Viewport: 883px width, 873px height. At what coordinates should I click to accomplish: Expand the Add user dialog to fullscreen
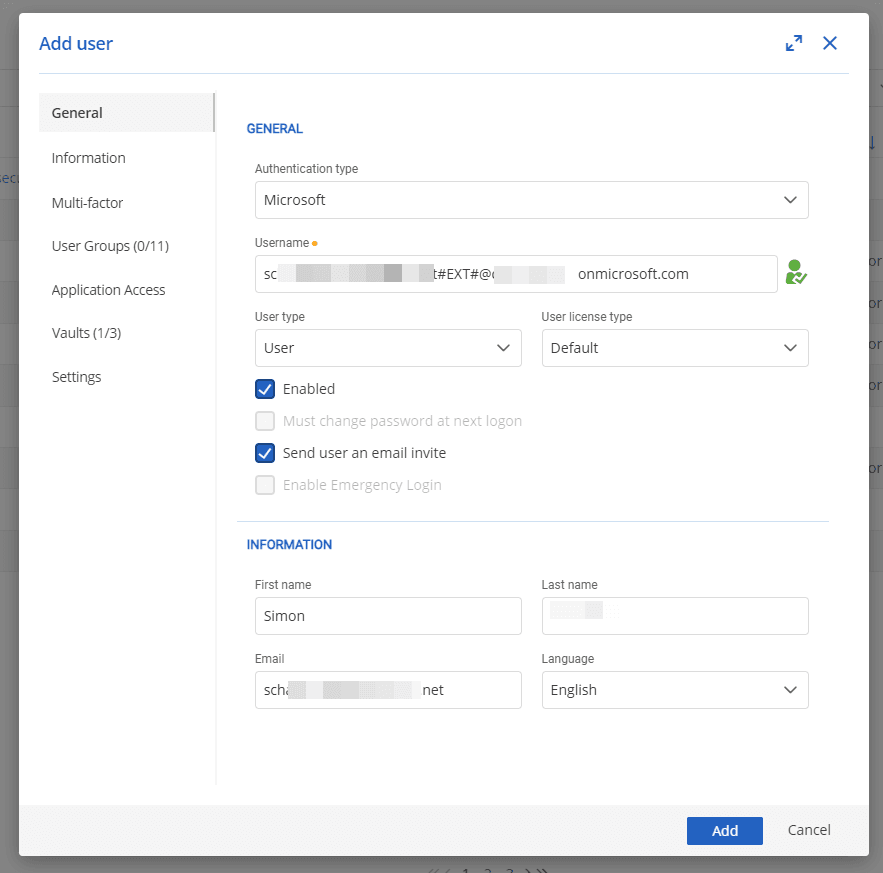[x=794, y=43]
